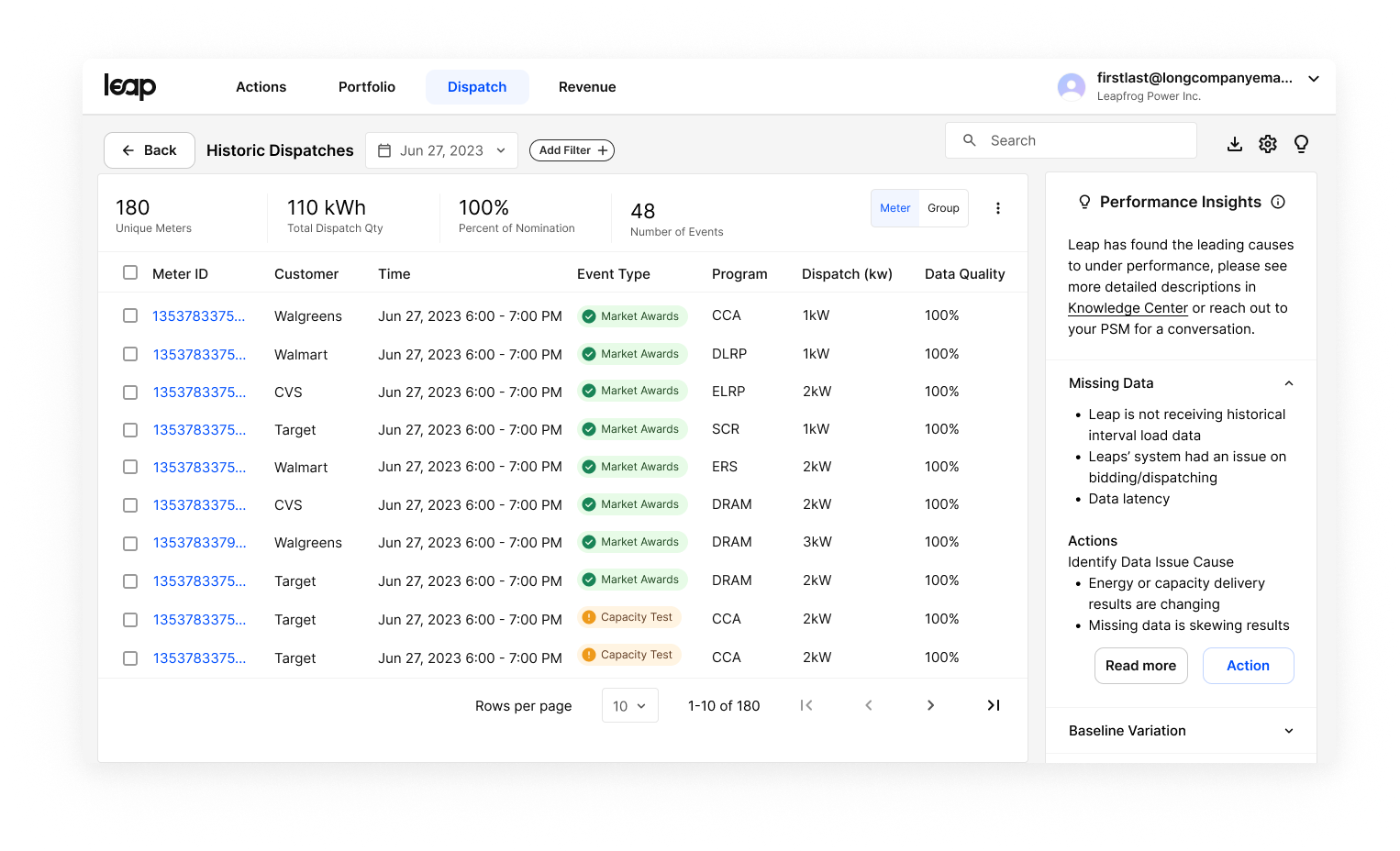Screen dimensions: 1400x851
Task: Click the Performance Insights info icon
Action: coord(1278,202)
